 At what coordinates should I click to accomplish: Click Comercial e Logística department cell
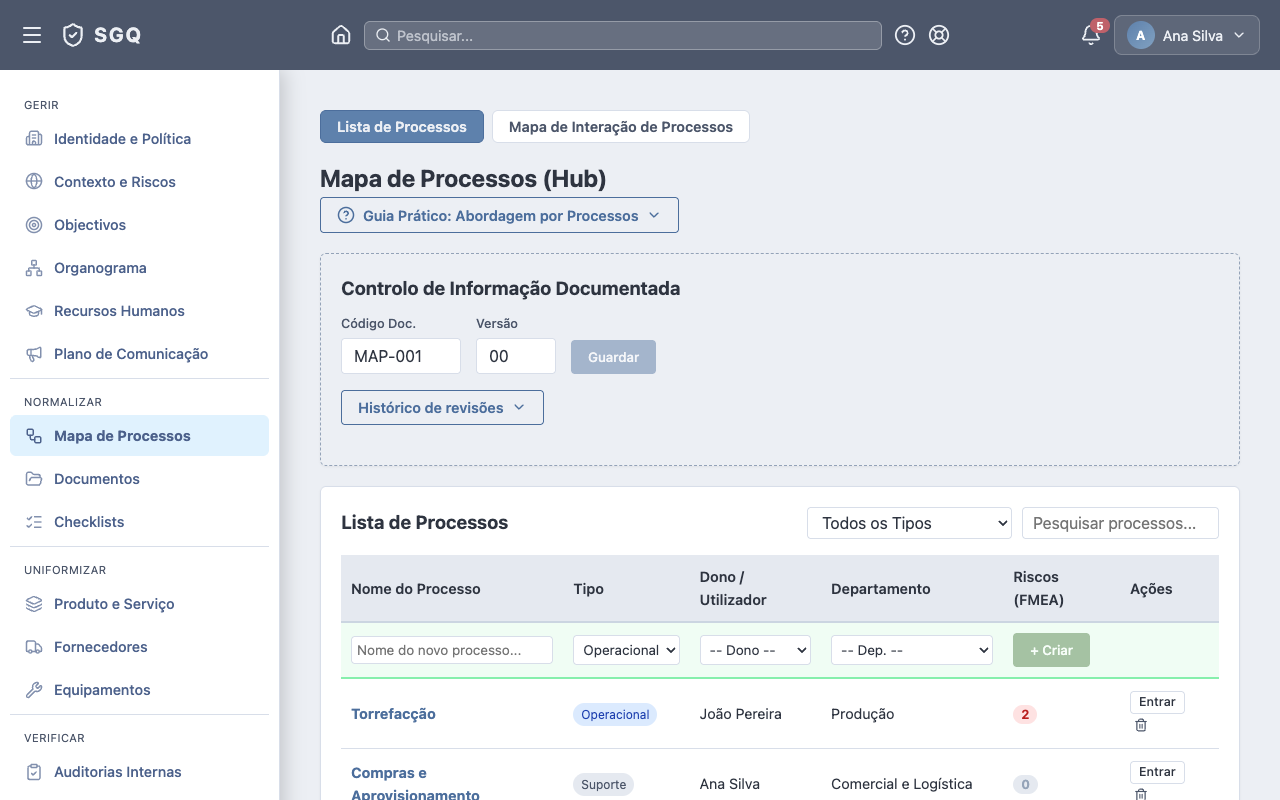pyautogui.click(x=902, y=784)
